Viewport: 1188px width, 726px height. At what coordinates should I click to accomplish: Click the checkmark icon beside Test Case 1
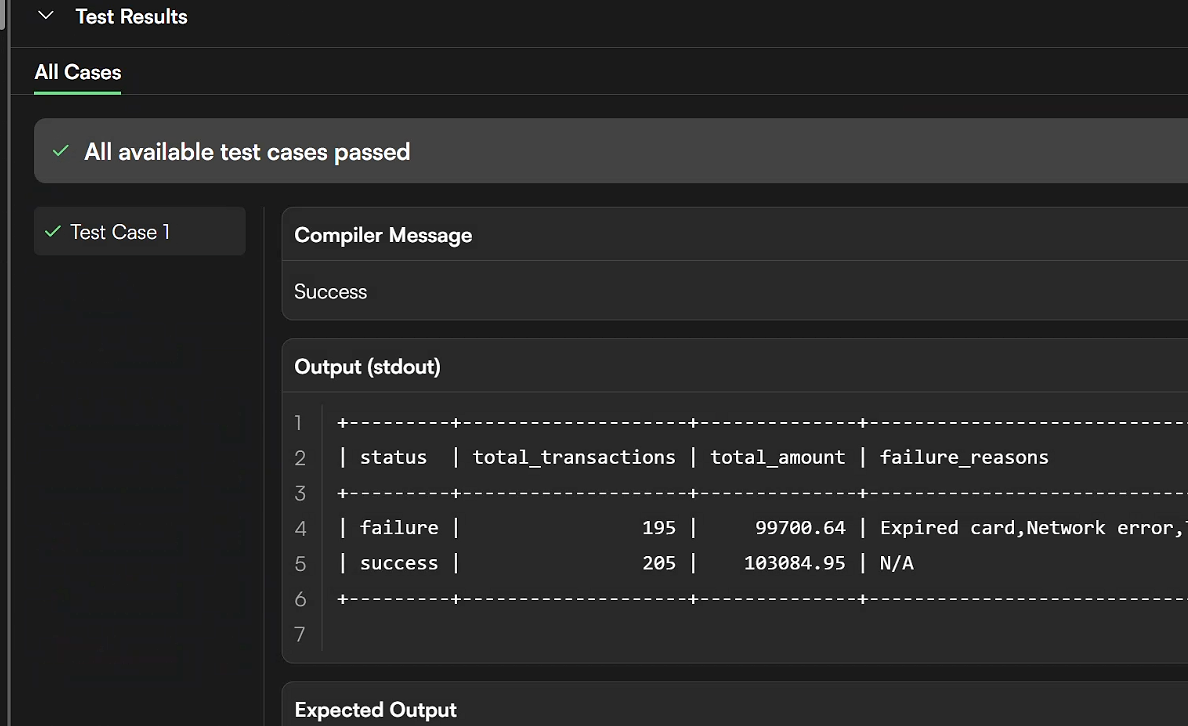(x=53, y=232)
